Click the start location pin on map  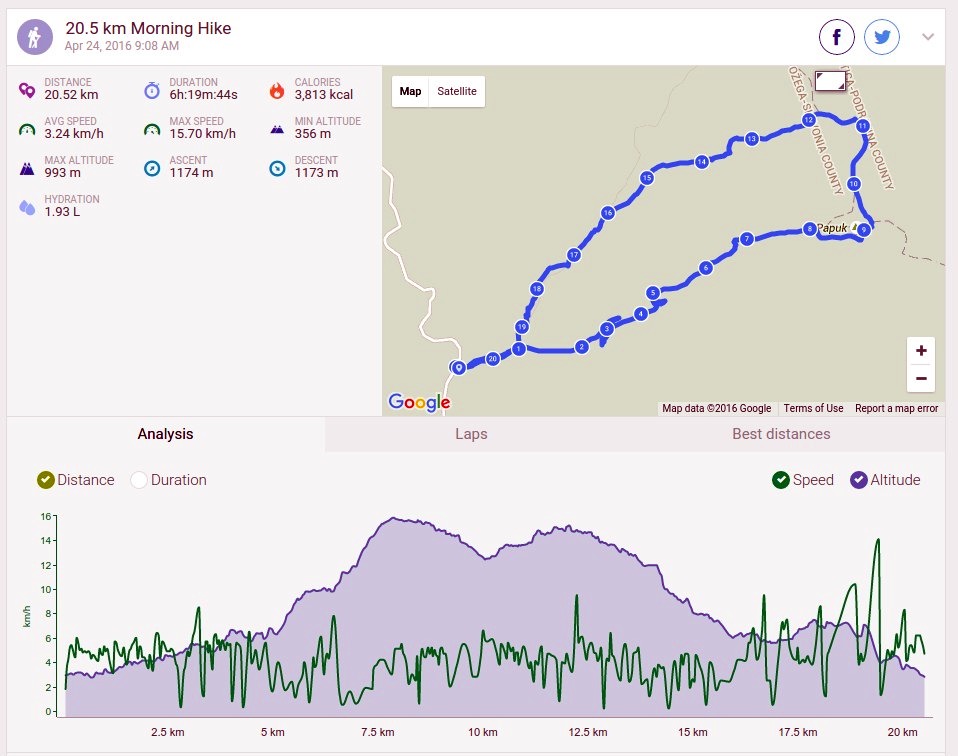pos(458,367)
